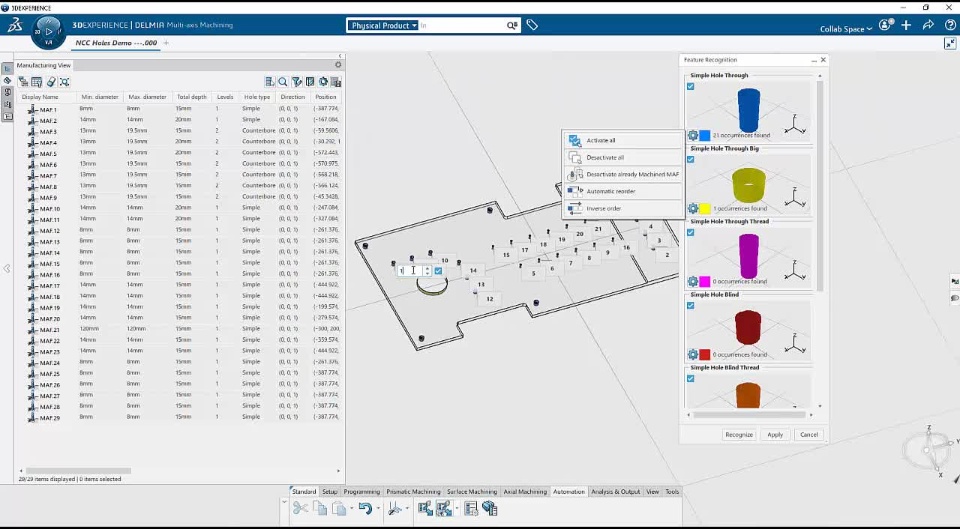This screenshot has width=960, height=529.
Task: Uncheck the Simple Hole Through Thread checkbox
Action: pos(691,233)
